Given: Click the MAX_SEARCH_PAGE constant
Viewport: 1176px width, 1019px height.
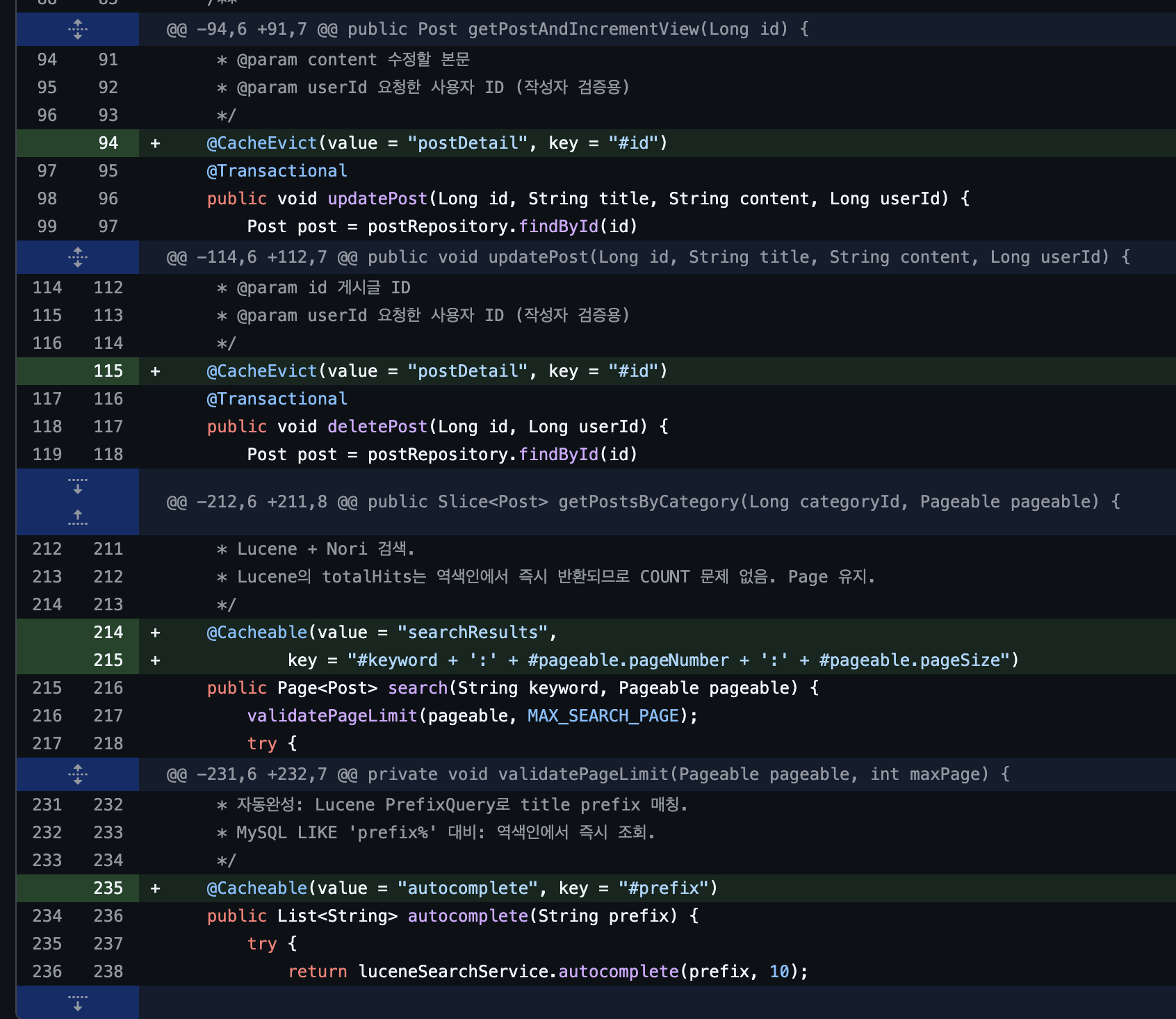Looking at the screenshot, I should [603, 716].
